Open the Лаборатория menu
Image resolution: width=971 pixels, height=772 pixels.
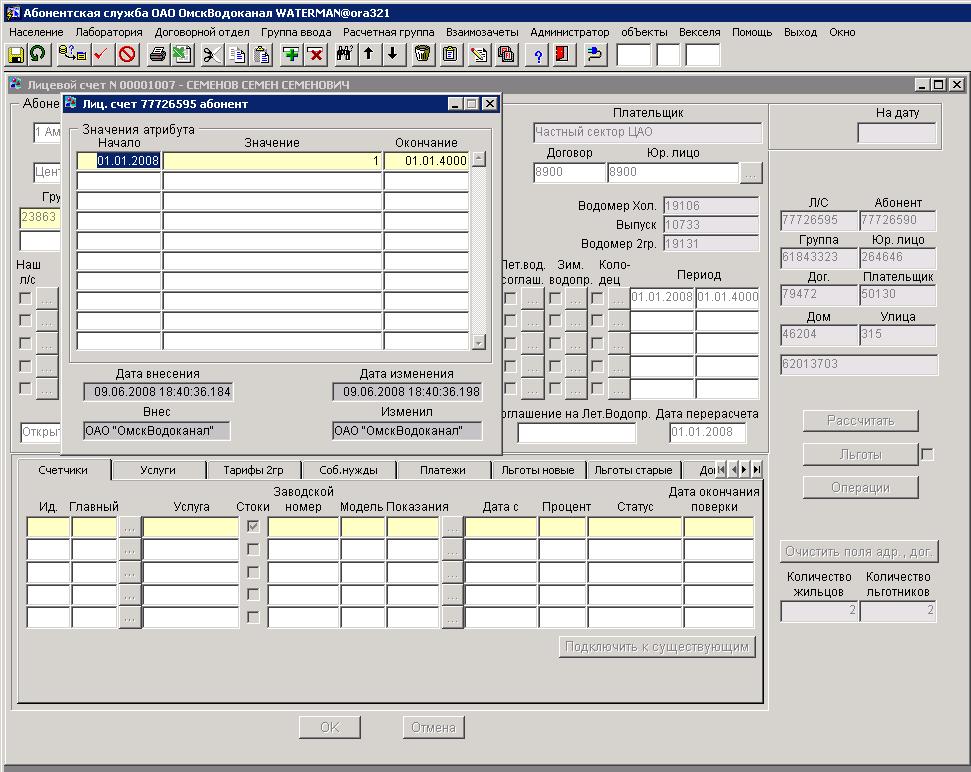click(x=109, y=32)
